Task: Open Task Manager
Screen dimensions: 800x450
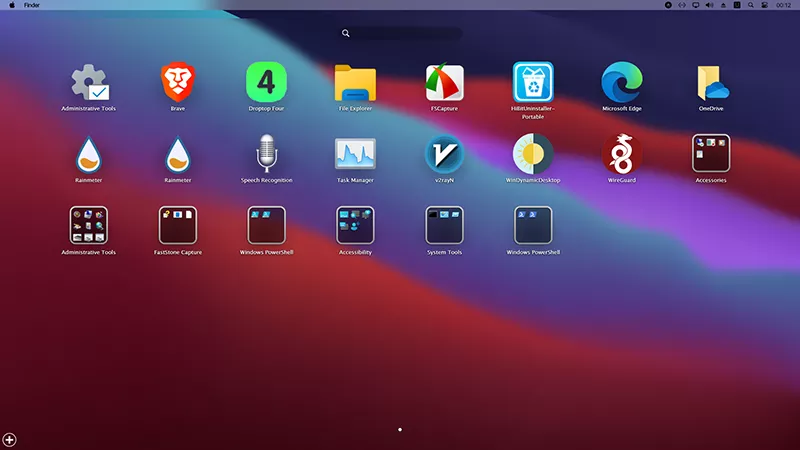Action: 355,154
